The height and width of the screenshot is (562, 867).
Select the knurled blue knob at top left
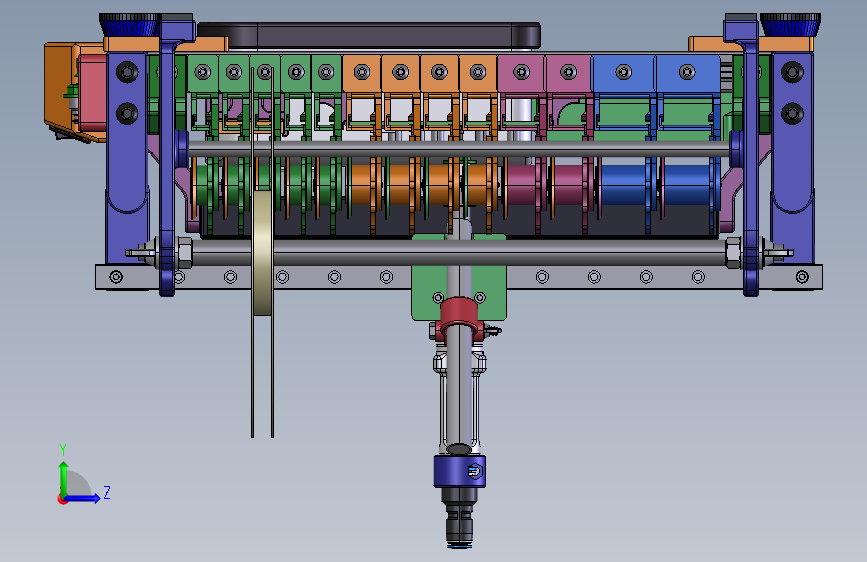pos(130,25)
